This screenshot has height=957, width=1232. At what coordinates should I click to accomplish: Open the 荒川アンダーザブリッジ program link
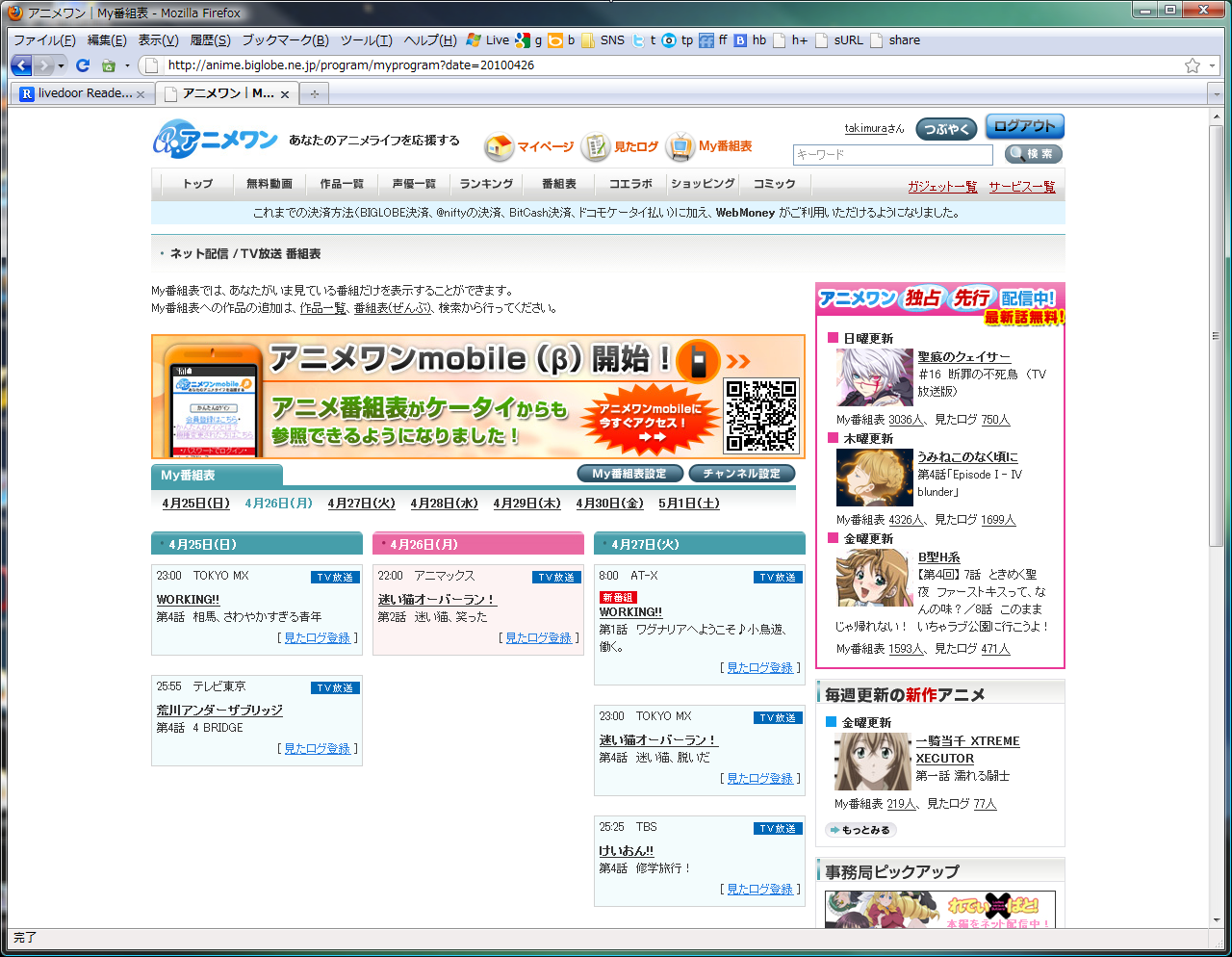219,711
